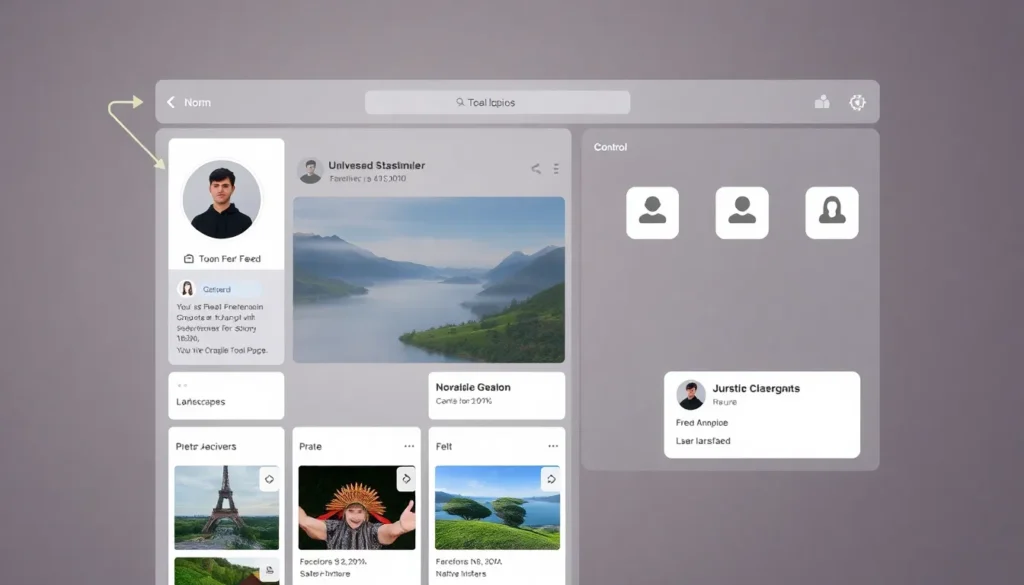
Task: Open the Noraide Gealon card
Action: coord(496,394)
